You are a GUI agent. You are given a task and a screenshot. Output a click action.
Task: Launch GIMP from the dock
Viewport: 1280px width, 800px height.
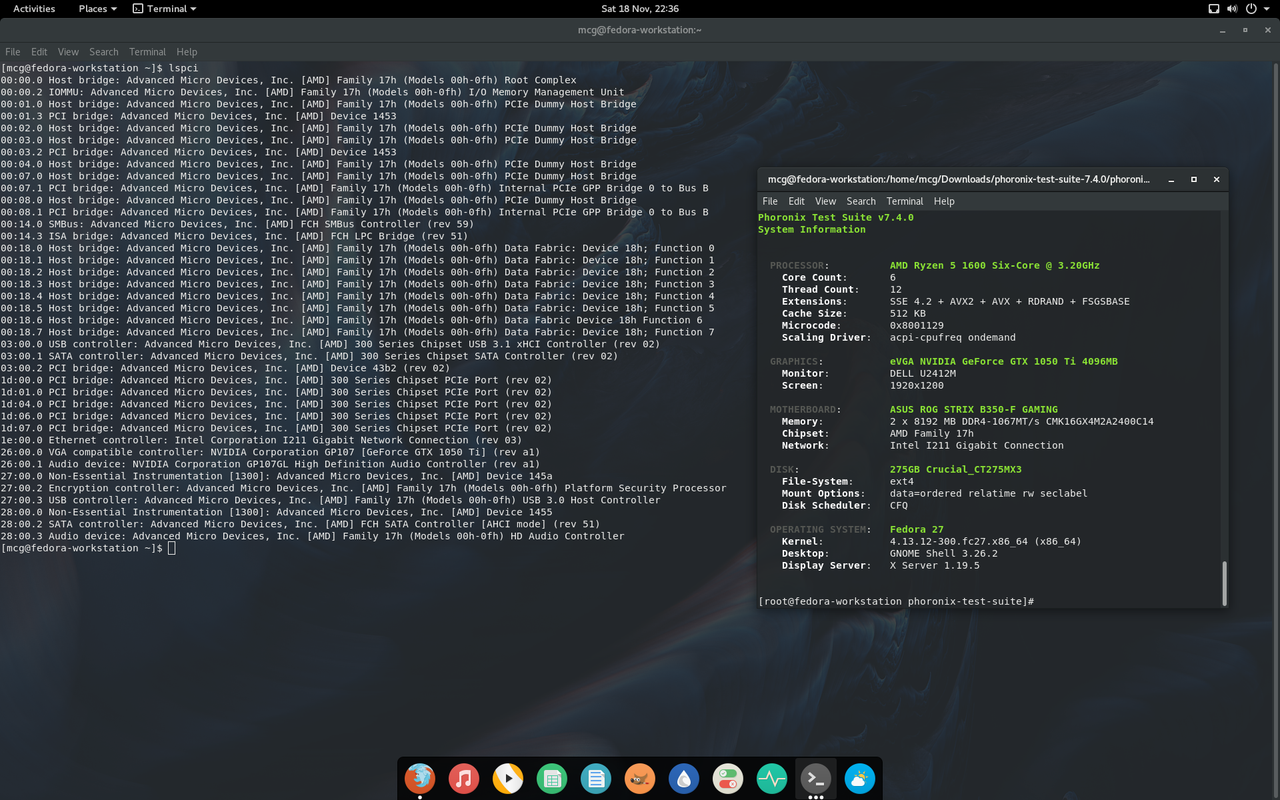pos(640,779)
